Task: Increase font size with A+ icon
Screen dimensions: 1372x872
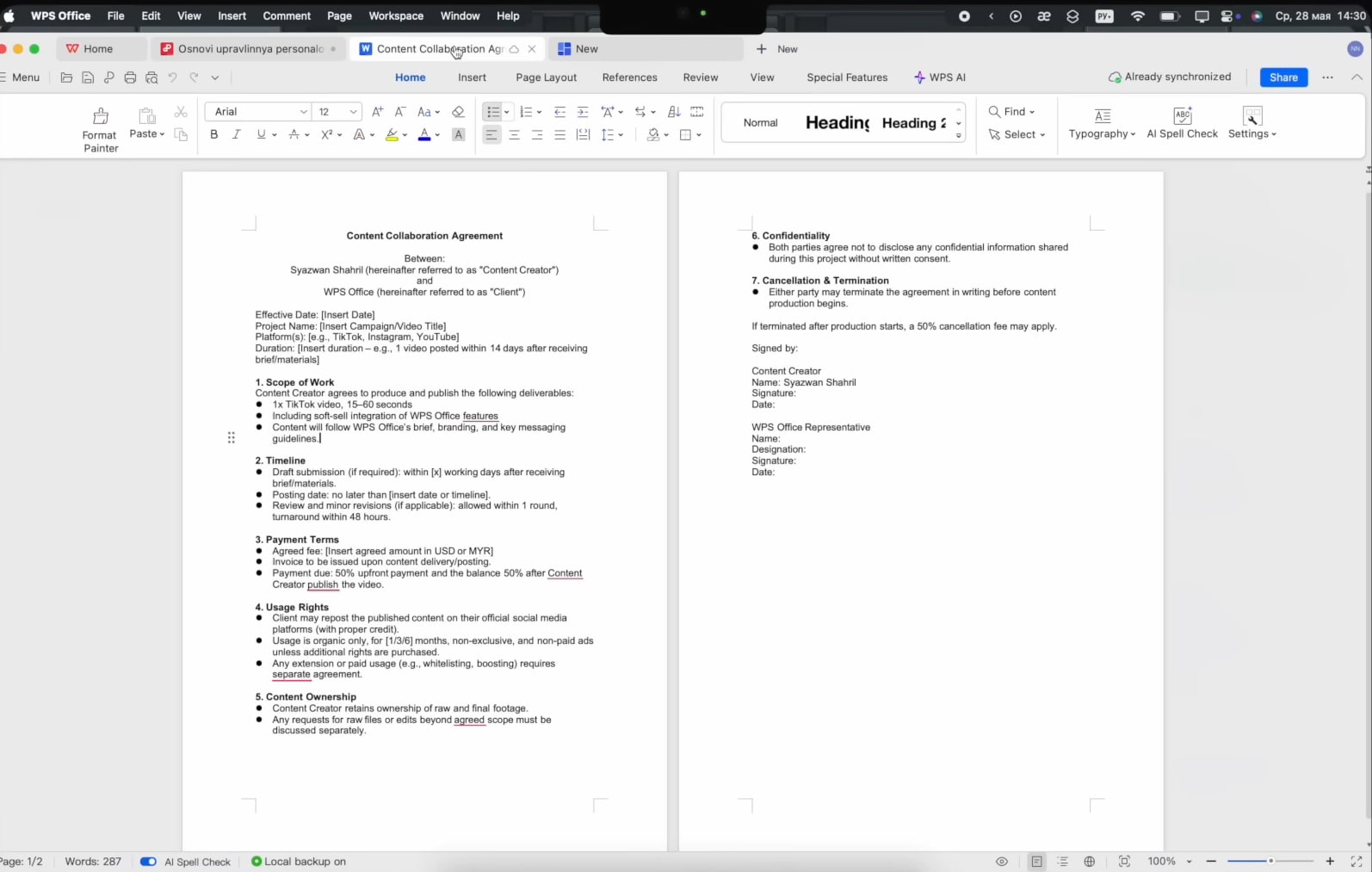Action: [378, 112]
